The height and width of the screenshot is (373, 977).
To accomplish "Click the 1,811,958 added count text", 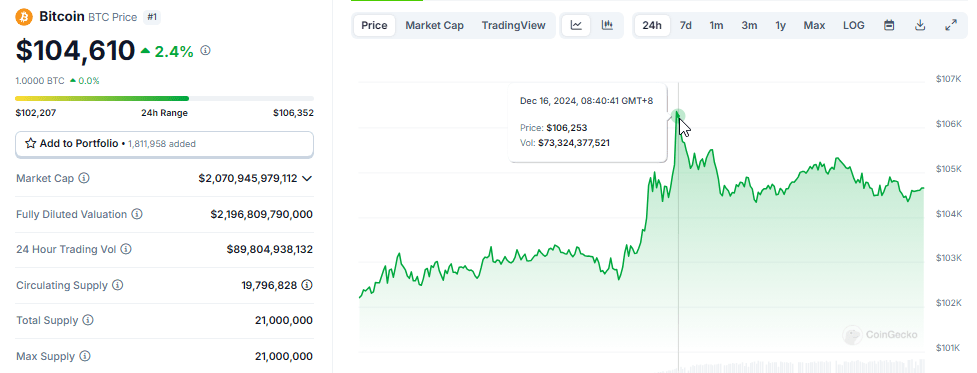I will 162,144.
